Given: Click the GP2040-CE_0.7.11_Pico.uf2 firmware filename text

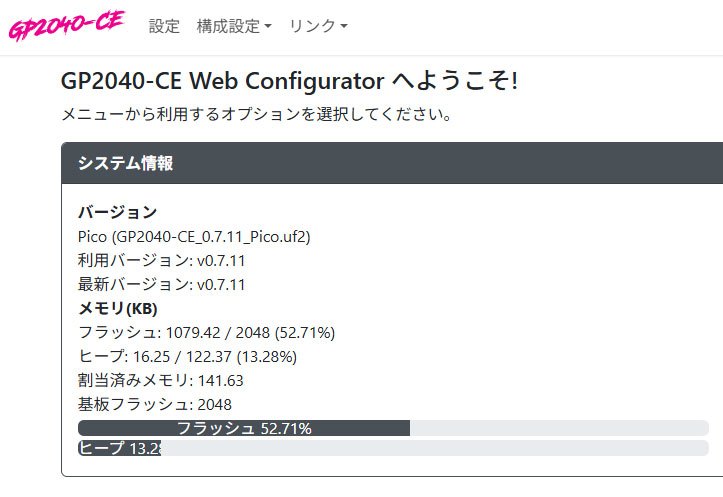Looking at the screenshot, I should pyautogui.click(x=194, y=237).
